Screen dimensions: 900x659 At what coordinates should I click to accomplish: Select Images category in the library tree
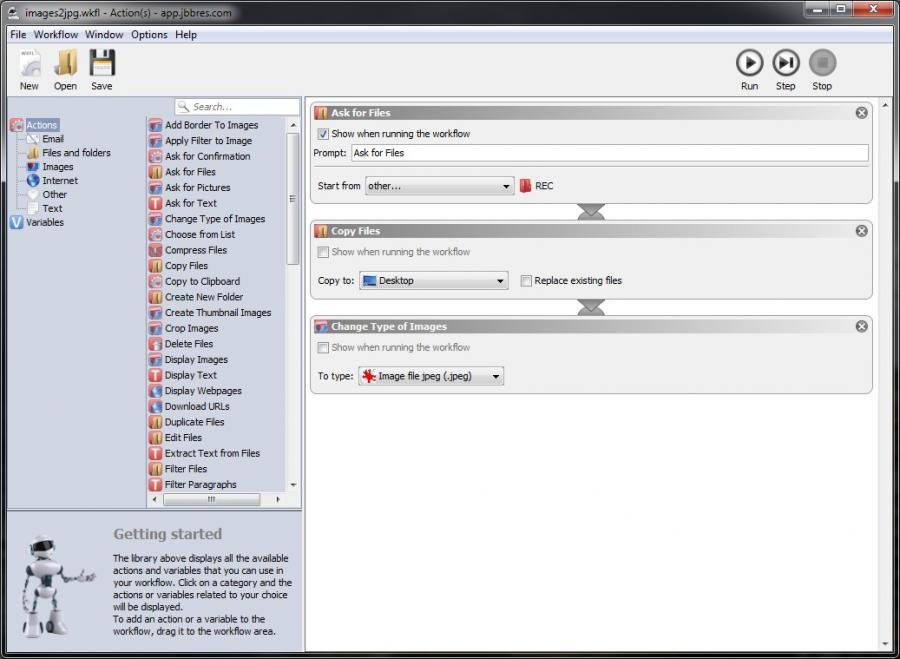57,167
